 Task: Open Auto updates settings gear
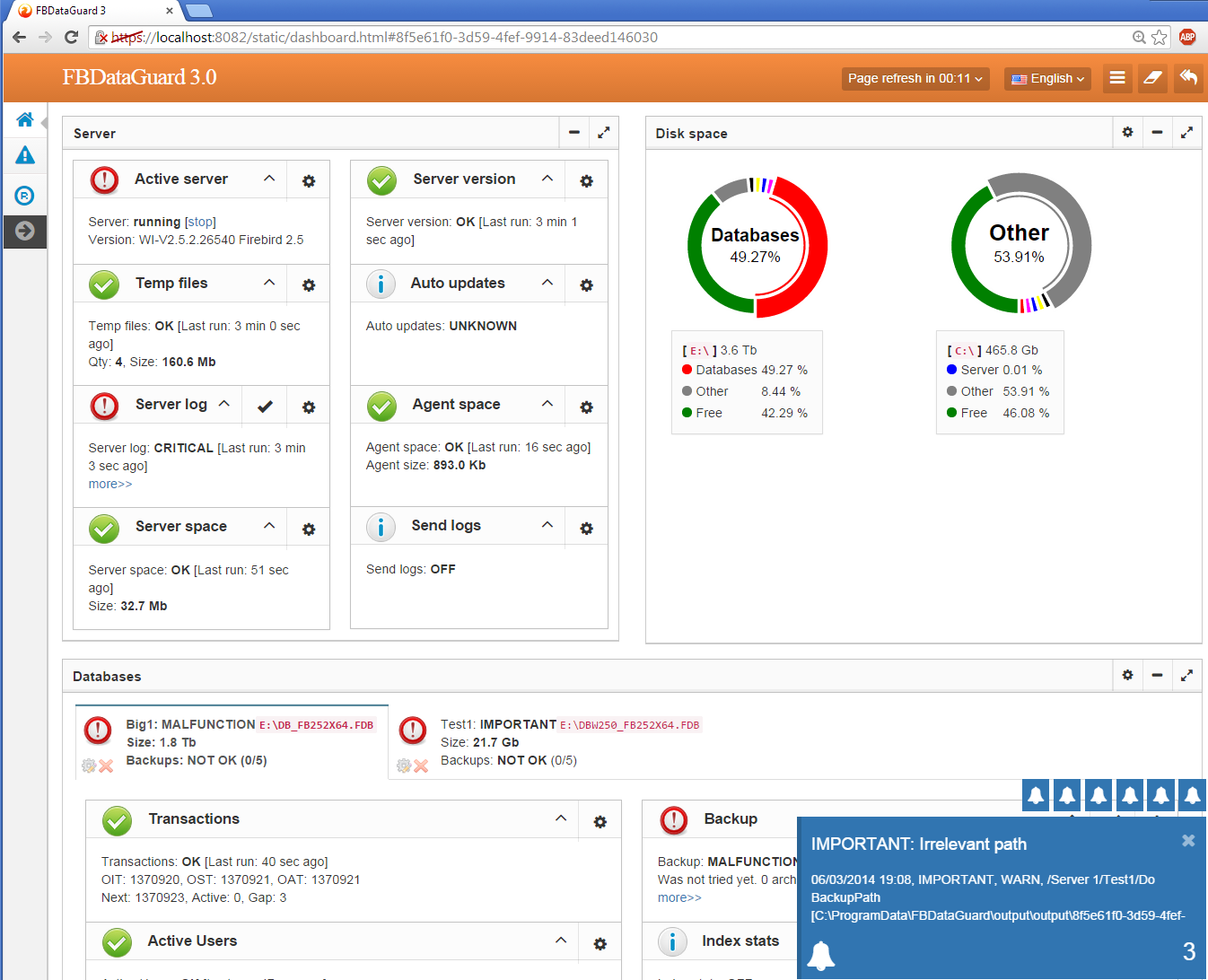pos(587,285)
